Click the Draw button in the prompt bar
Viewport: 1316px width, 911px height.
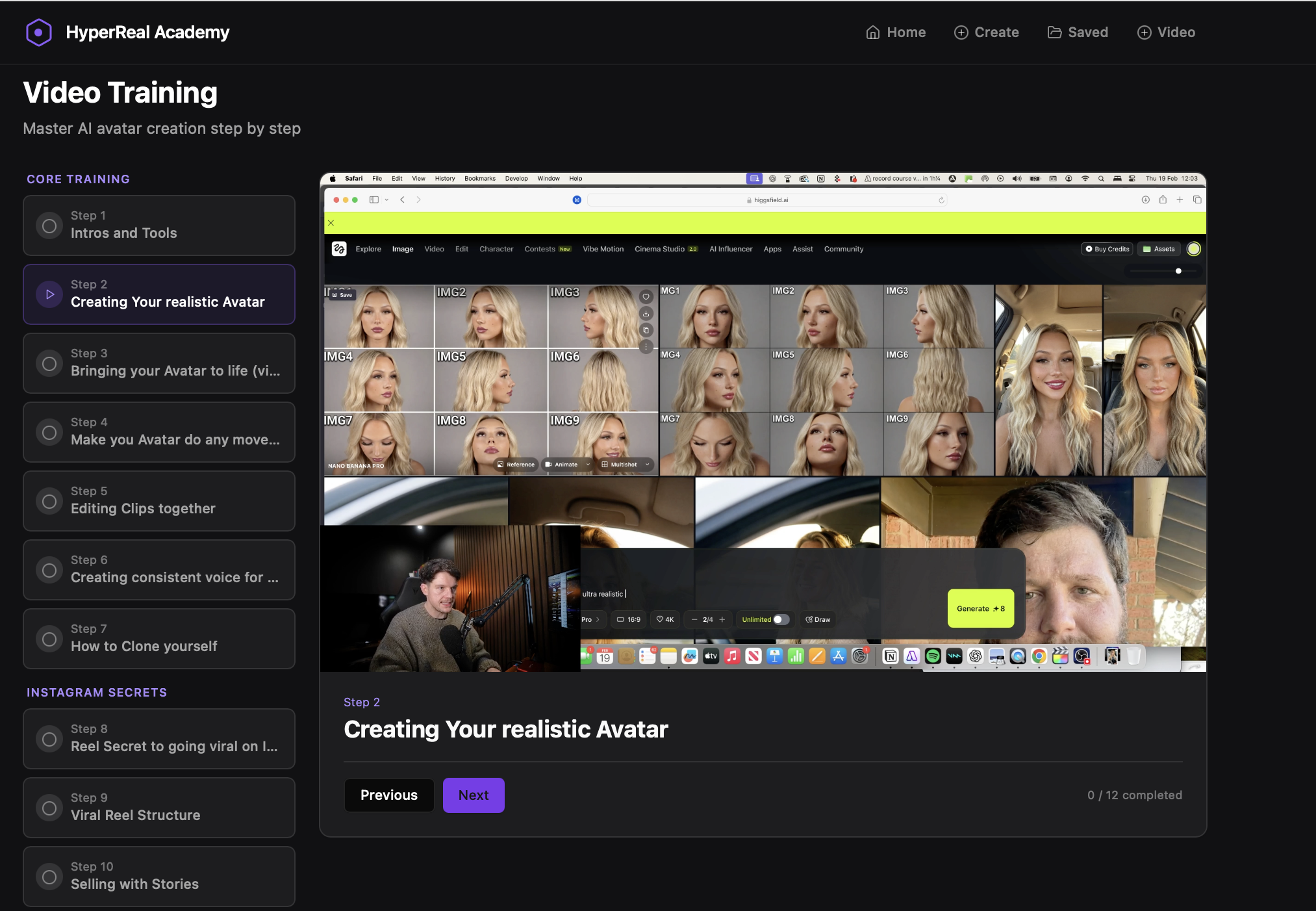coord(818,619)
